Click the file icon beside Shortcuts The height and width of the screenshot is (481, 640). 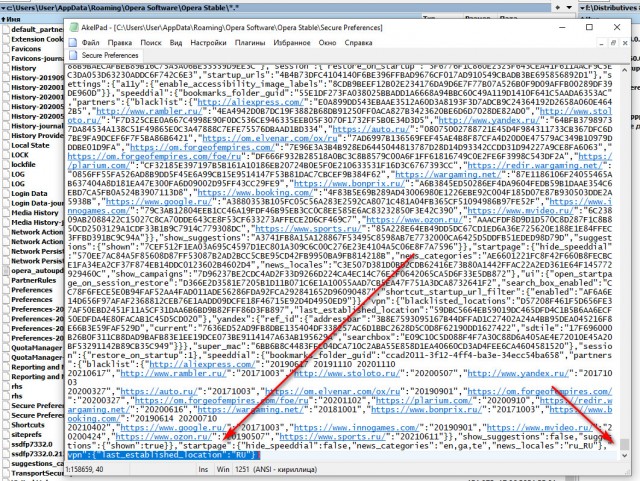[x=6, y=425]
